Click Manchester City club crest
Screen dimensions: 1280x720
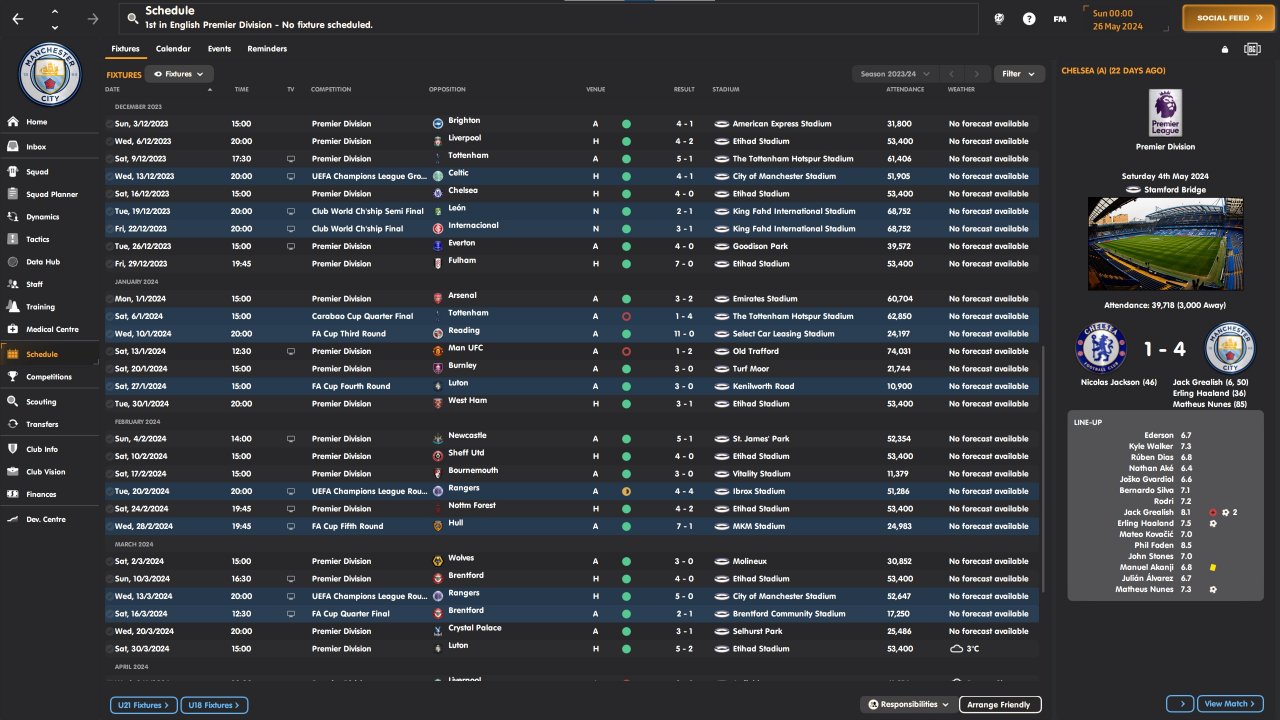click(50, 74)
